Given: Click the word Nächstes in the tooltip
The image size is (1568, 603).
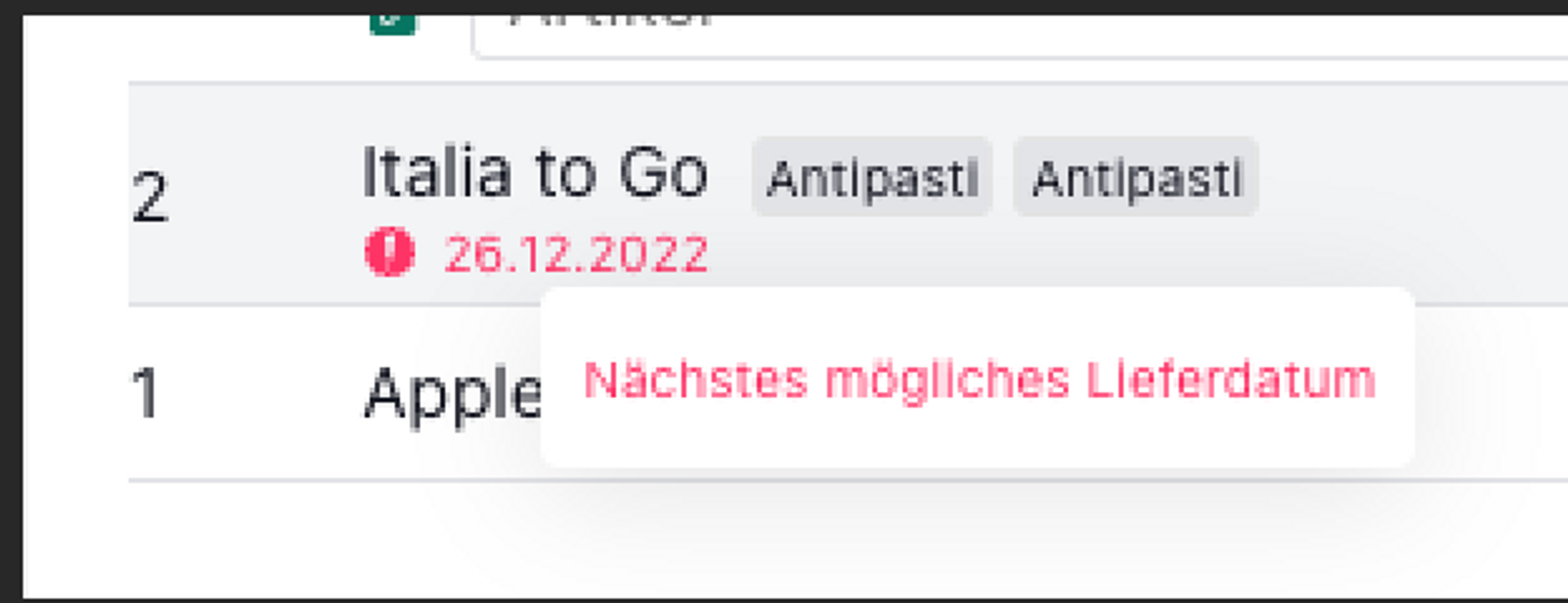Looking at the screenshot, I should (695, 380).
